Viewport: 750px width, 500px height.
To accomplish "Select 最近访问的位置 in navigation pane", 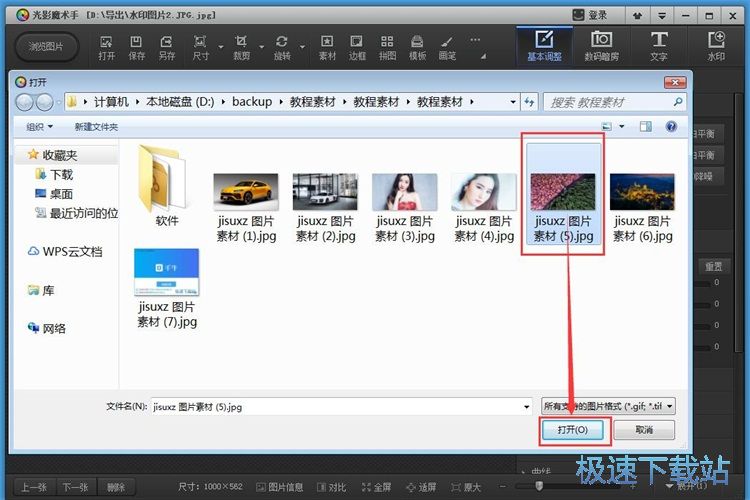I will 77,213.
